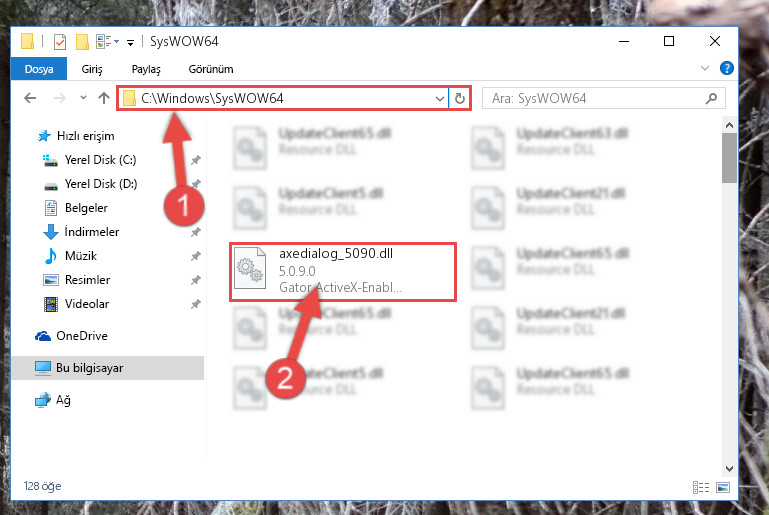
Task: Toggle the pin next to Videolar
Action: [195, 304]
